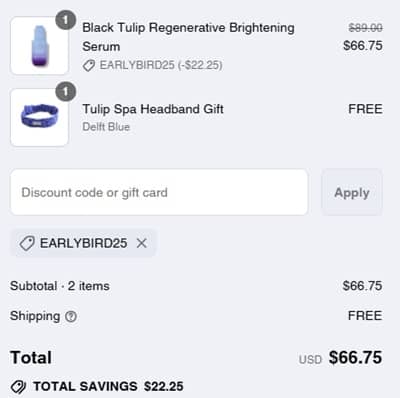Screen dimensions: 400x398
Task: Click the Shipping help question icon
Action: click(x=71, y=316)
